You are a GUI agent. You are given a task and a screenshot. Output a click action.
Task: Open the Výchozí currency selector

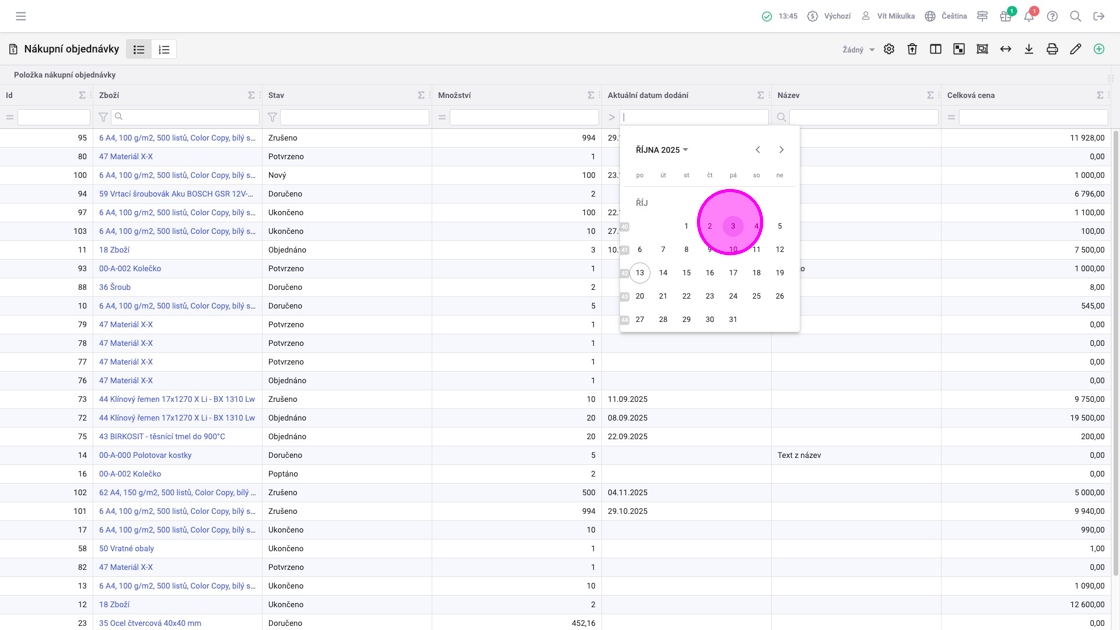[x=829, y=16]
